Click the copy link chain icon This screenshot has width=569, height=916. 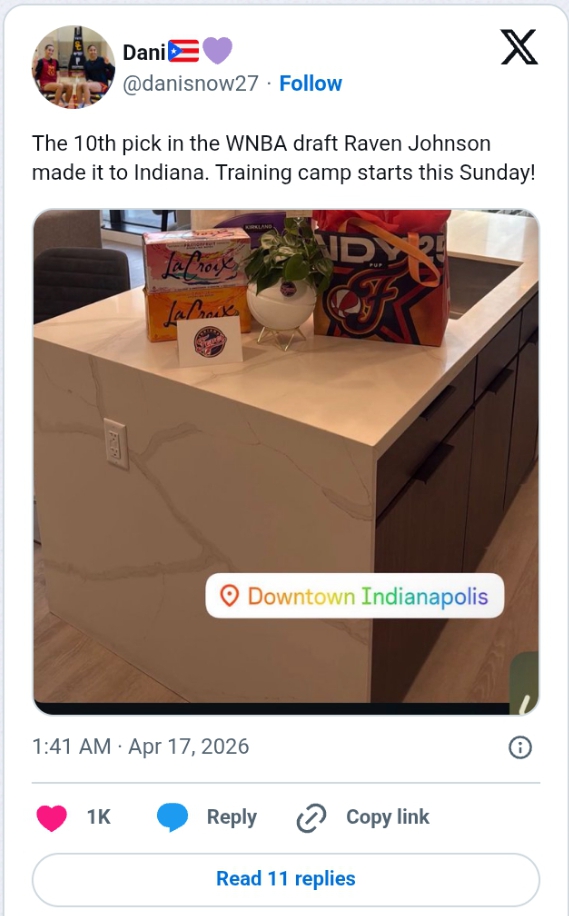pyautogui.click(x=311, y=817)
